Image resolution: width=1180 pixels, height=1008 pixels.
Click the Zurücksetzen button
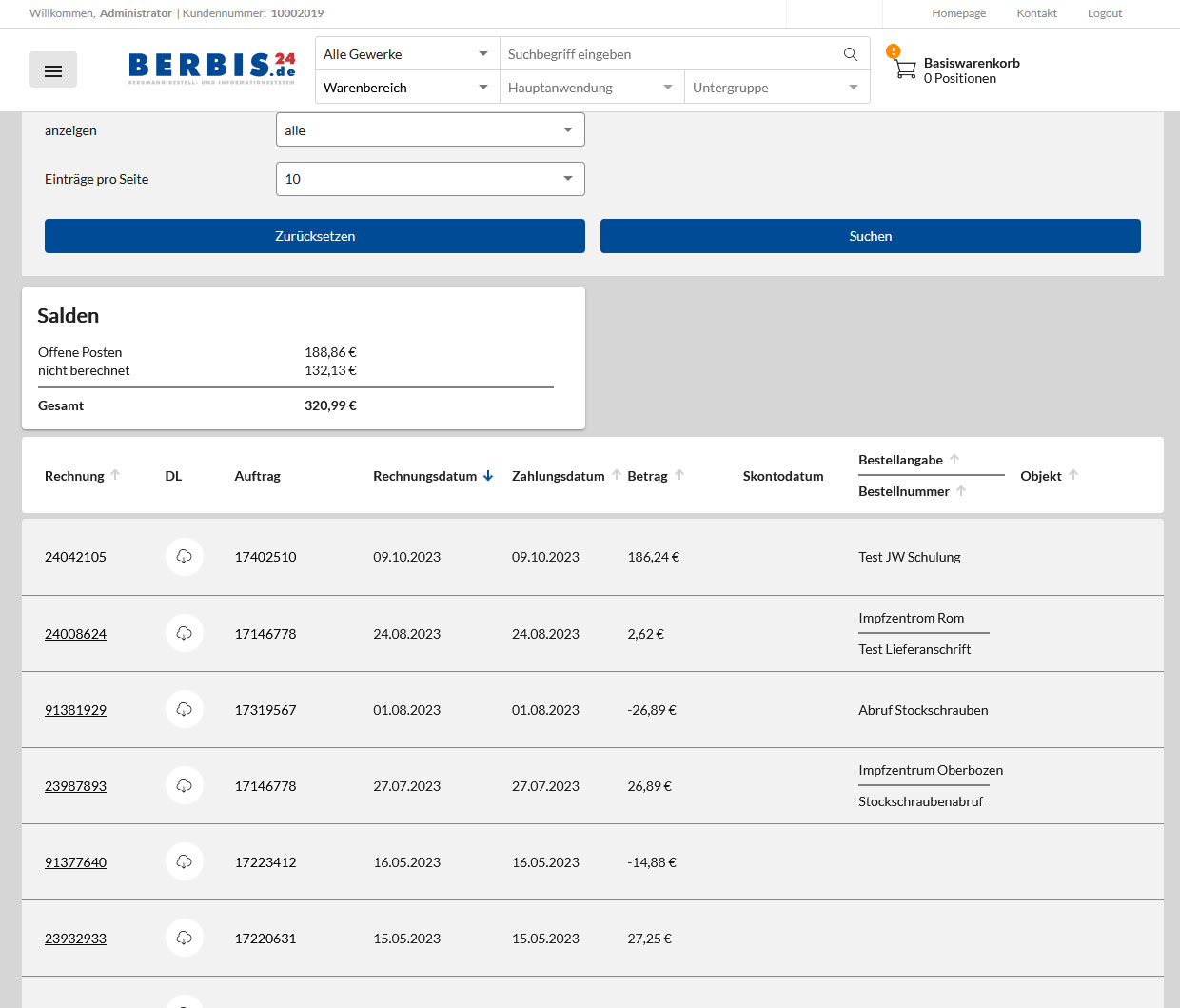pos(315,236)
